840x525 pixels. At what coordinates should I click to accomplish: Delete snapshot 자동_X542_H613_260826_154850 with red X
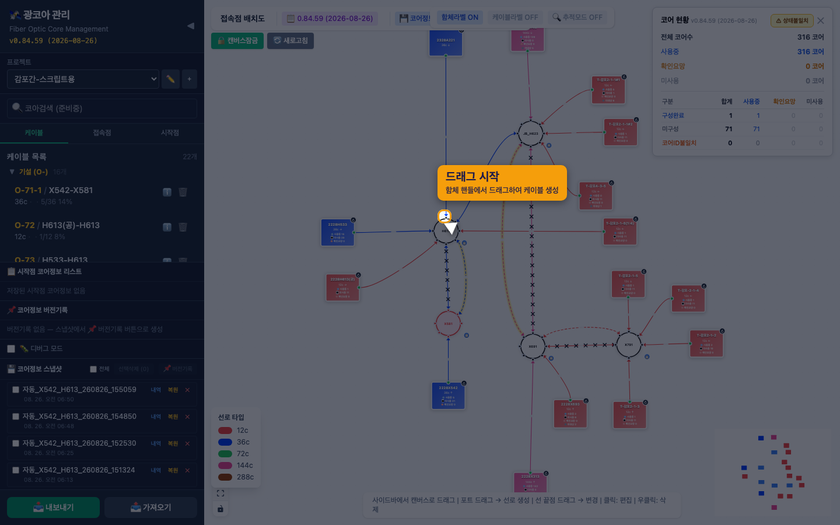[187, 417]
